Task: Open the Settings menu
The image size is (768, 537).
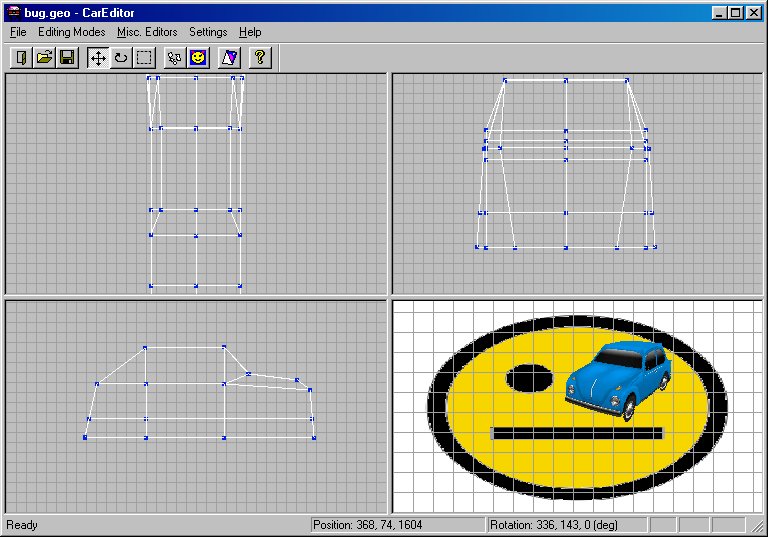Action: click(x=208, y=32)
